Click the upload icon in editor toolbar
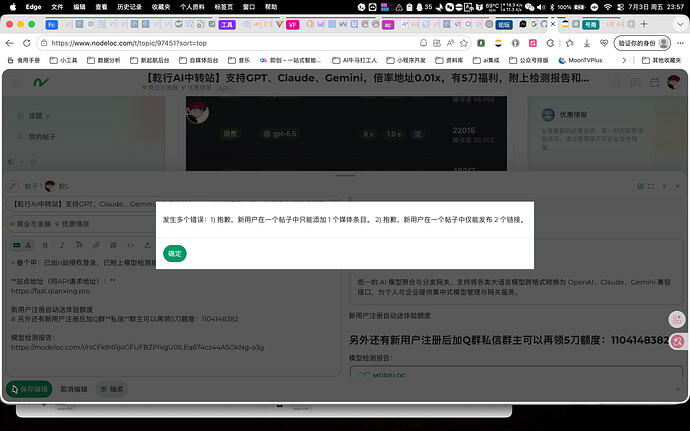Screen dimensions: 690x431 point(147,245)
